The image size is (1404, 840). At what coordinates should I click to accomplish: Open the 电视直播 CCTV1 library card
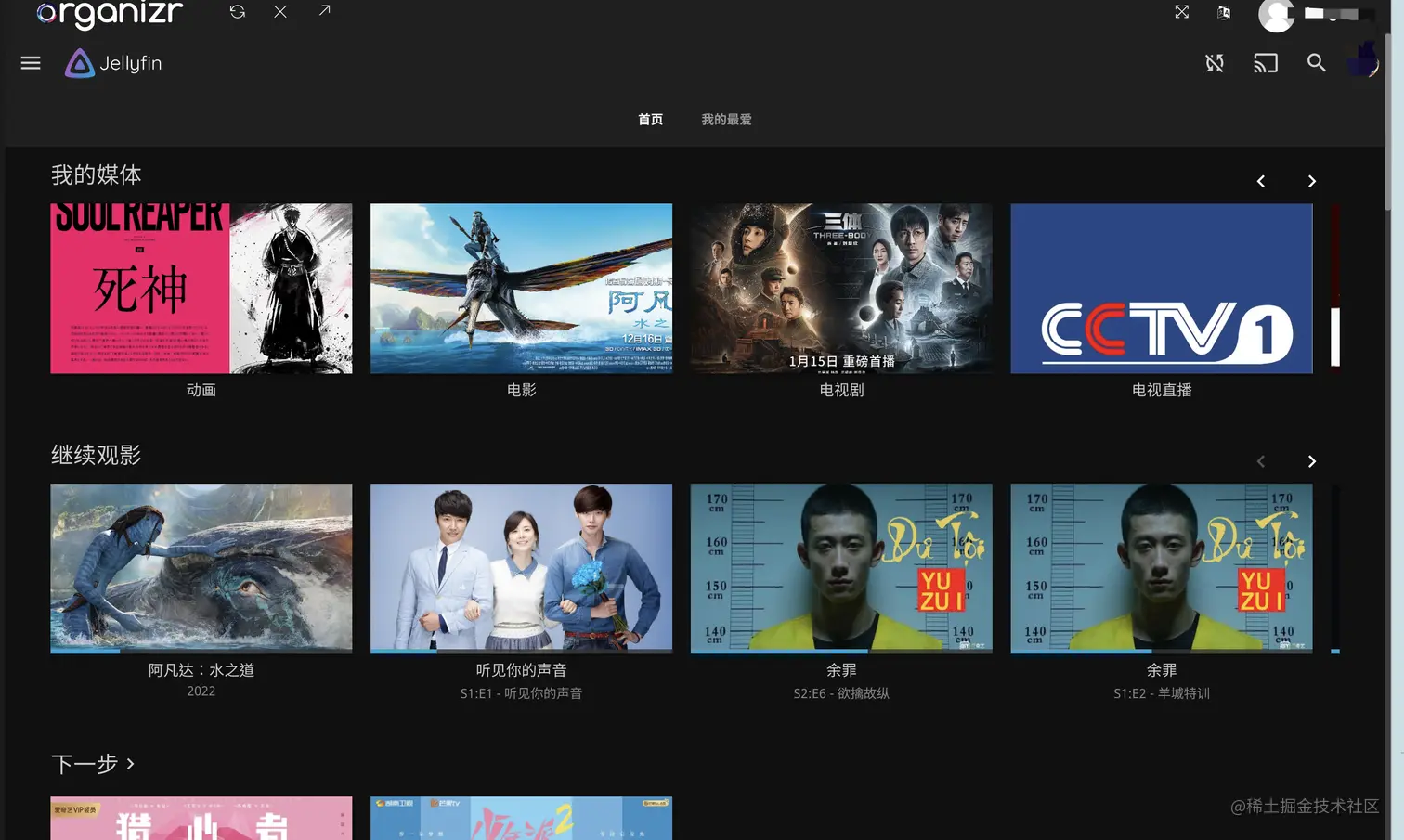click(x=1162, y=289)
